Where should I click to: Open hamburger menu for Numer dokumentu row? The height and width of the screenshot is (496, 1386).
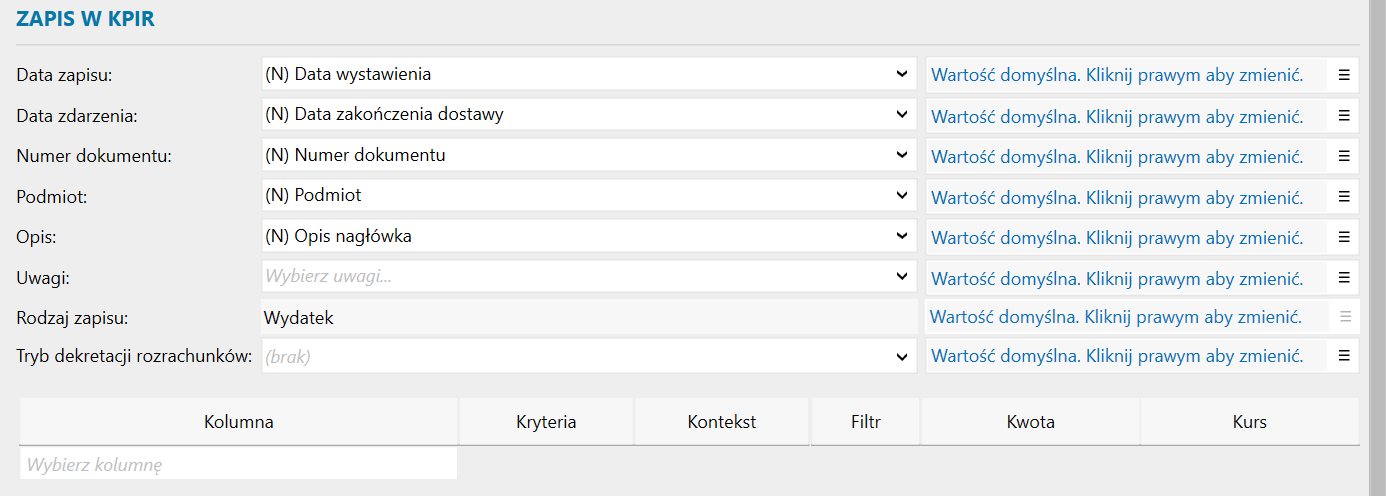[1344, 156]
